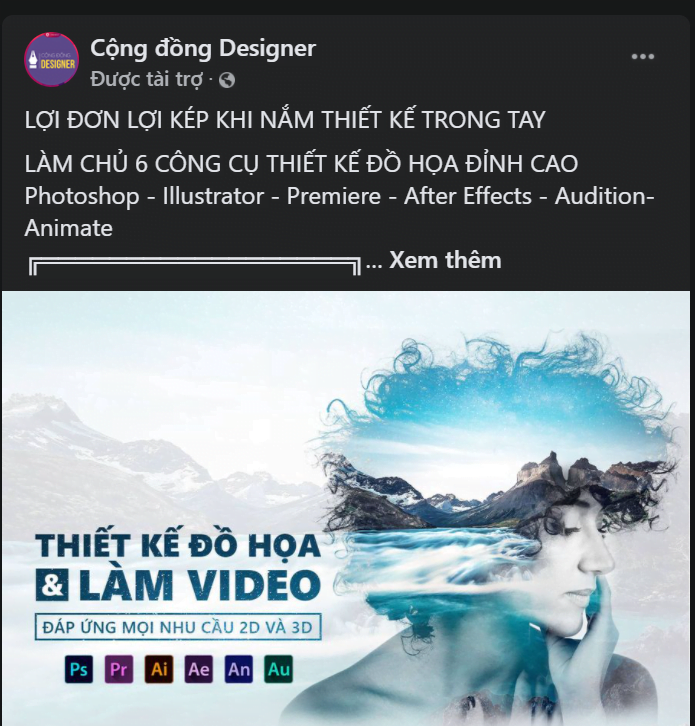This screenshot has width=695, height=726.
Task: Open the three-dots post options menu
Action: click(643, 56)
